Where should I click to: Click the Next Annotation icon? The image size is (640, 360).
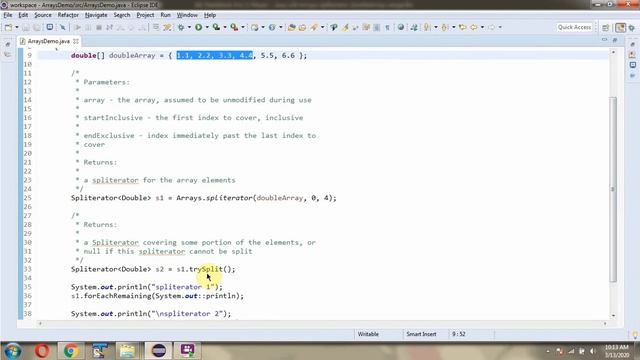[427, 27]
